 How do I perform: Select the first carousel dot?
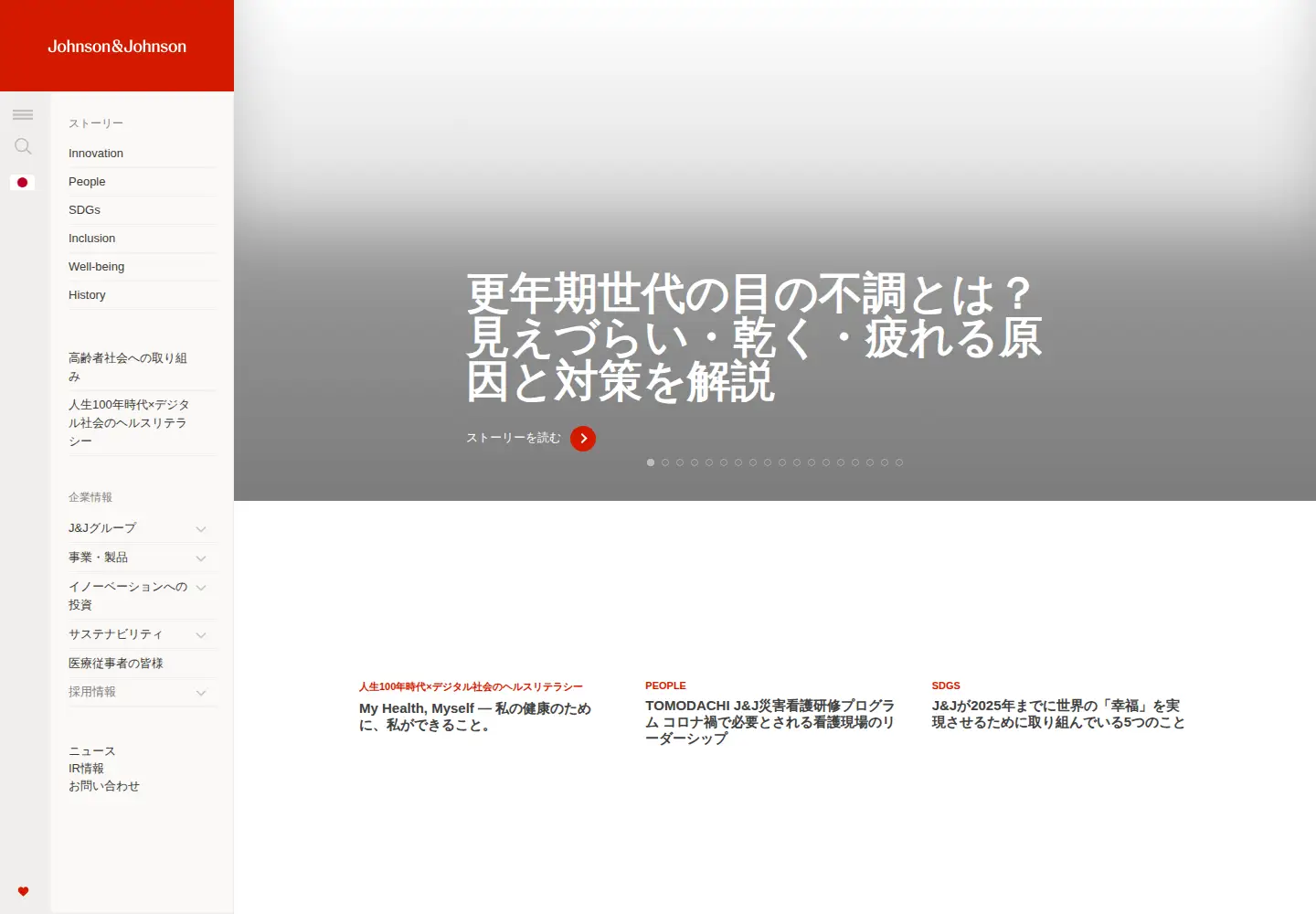point(651,462)
